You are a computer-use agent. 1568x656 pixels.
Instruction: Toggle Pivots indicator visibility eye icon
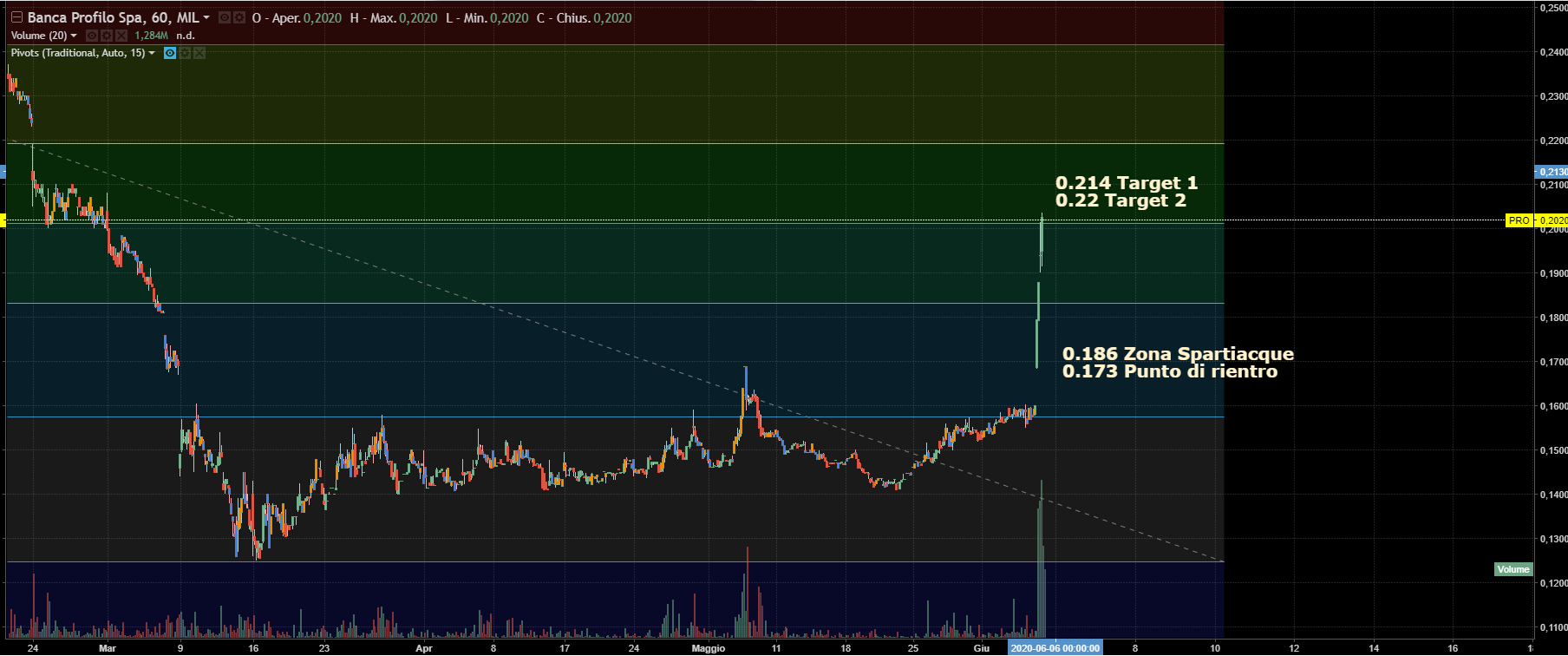(x=170, y=53)
